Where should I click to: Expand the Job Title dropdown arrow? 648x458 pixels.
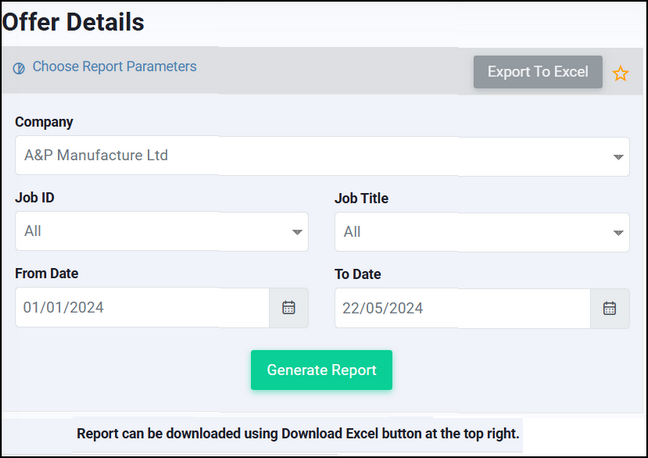618,233
